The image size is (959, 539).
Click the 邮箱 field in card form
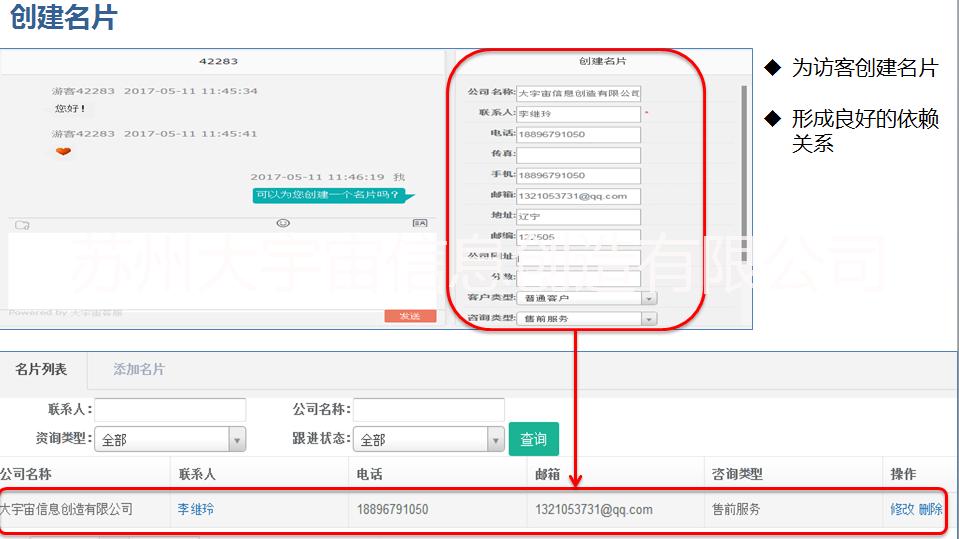[x=578, y=196]
